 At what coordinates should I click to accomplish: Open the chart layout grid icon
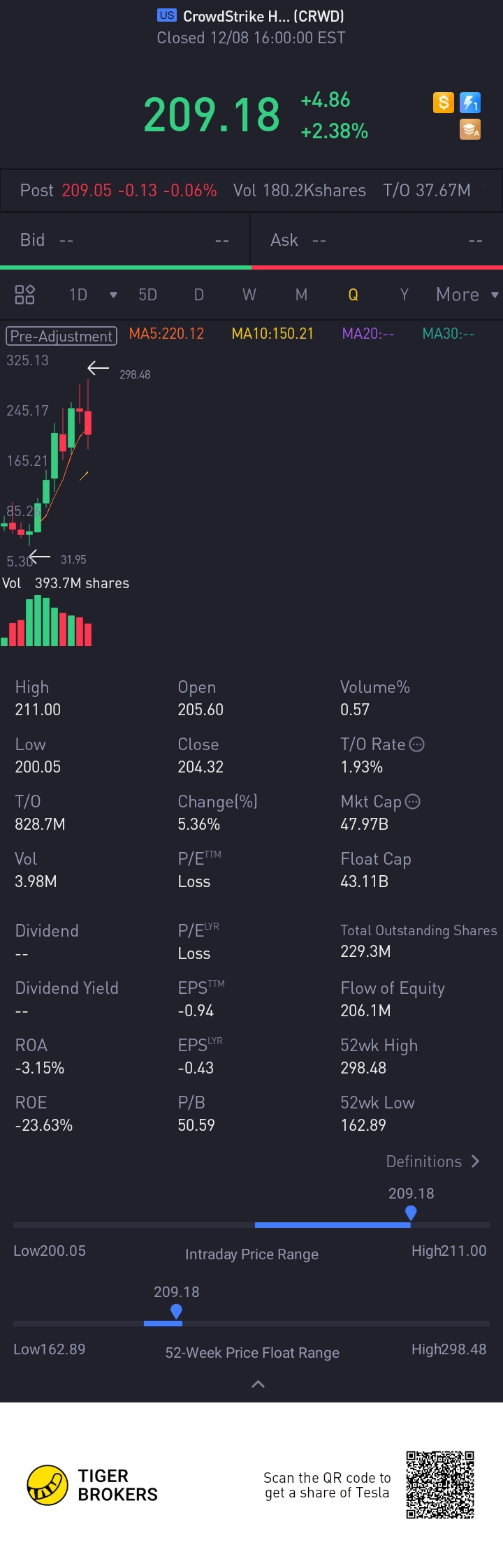[x=25, y=295]
